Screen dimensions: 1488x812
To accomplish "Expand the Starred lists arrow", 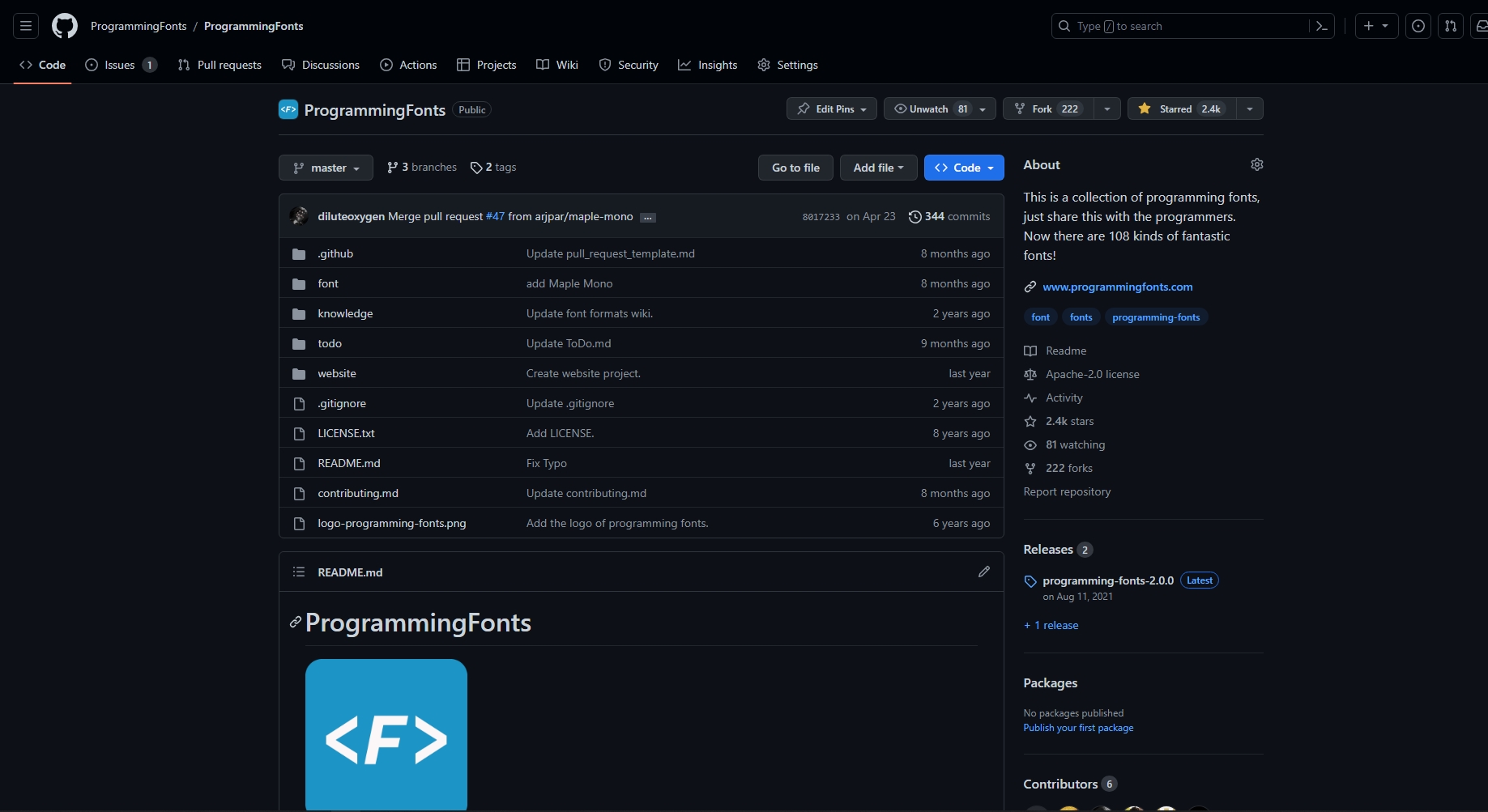I will pyautogui.click(x=1250, y=108).
